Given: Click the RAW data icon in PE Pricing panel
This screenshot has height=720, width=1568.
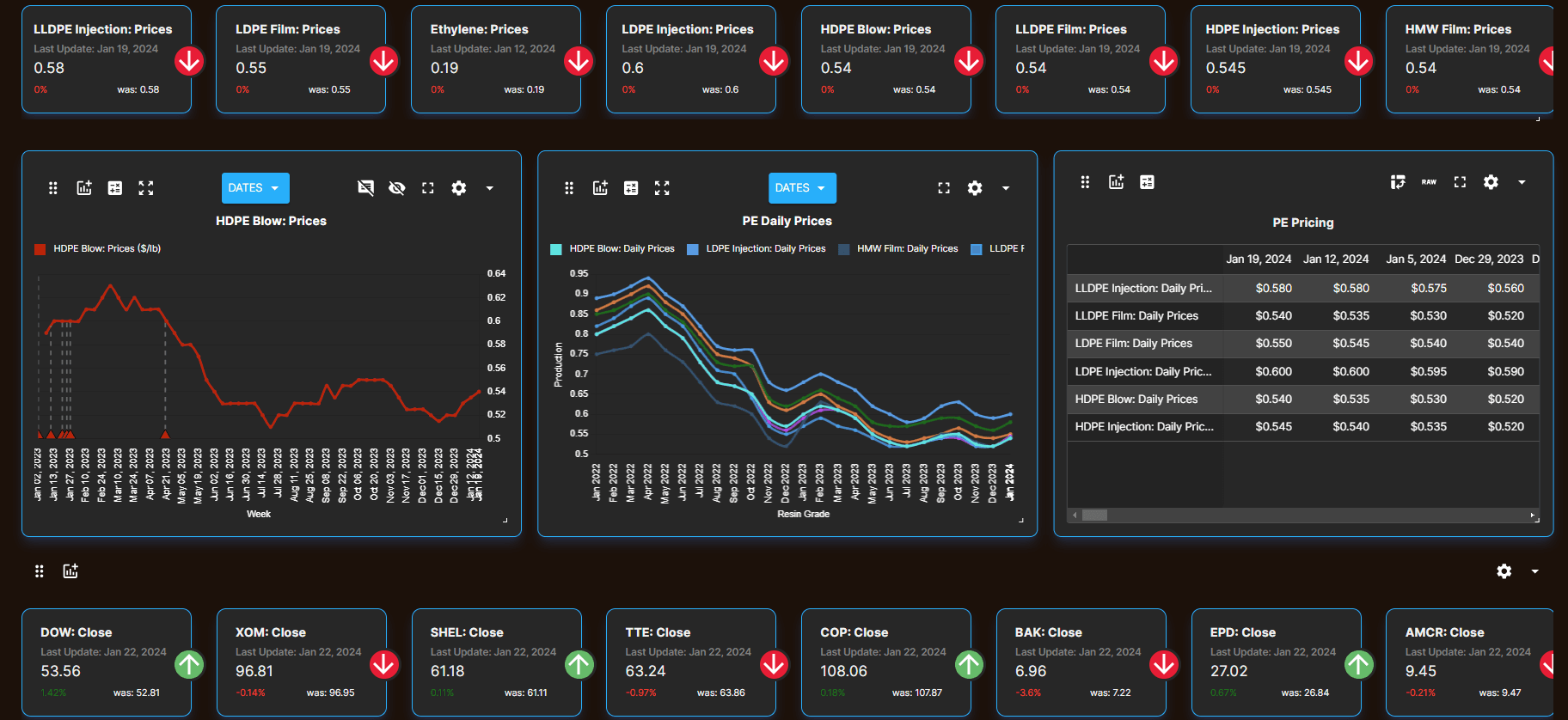Looking at the screenshot, I should pyautogui.click(x=1429, y=182).
